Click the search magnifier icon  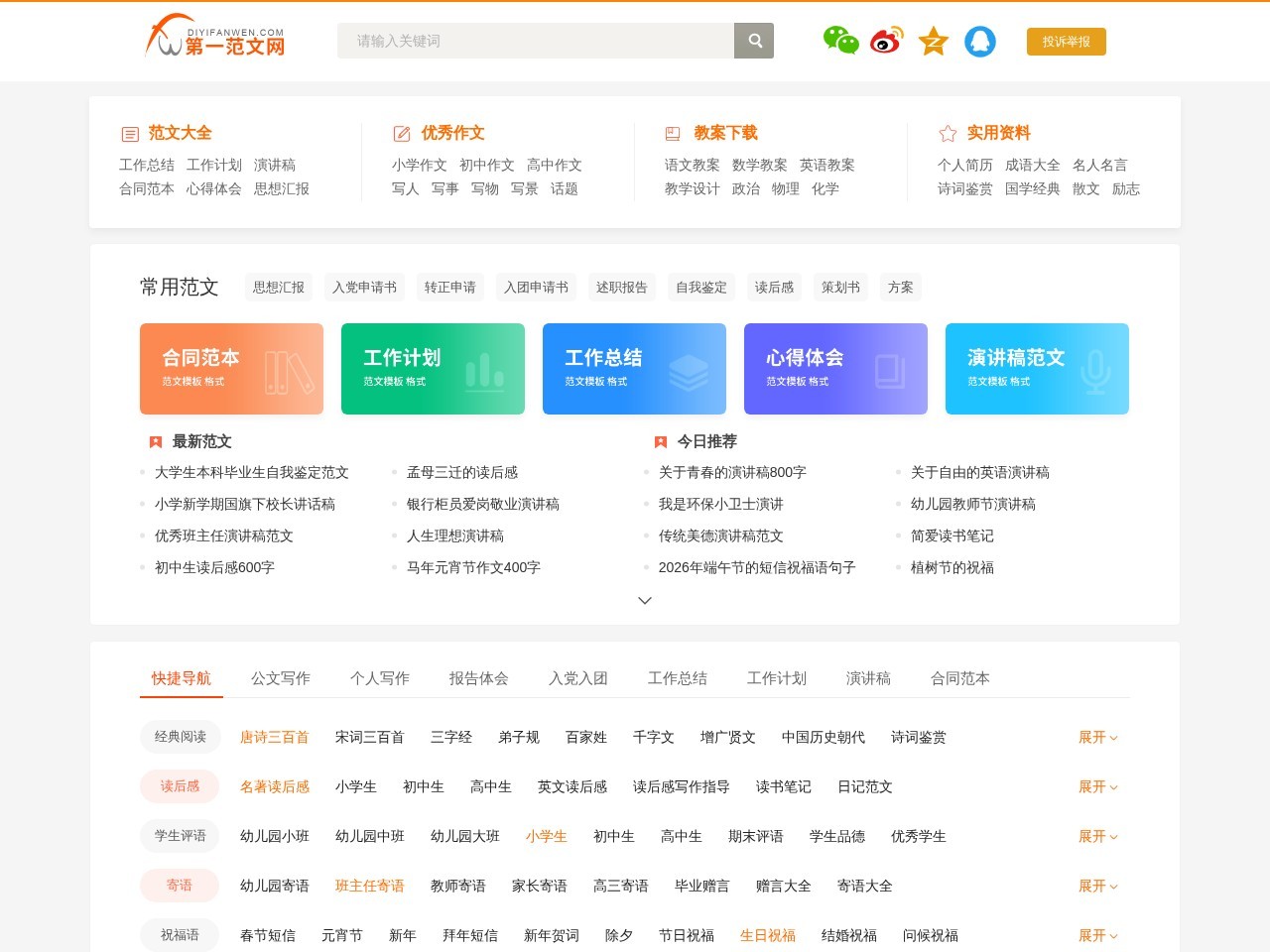point(754,41)
